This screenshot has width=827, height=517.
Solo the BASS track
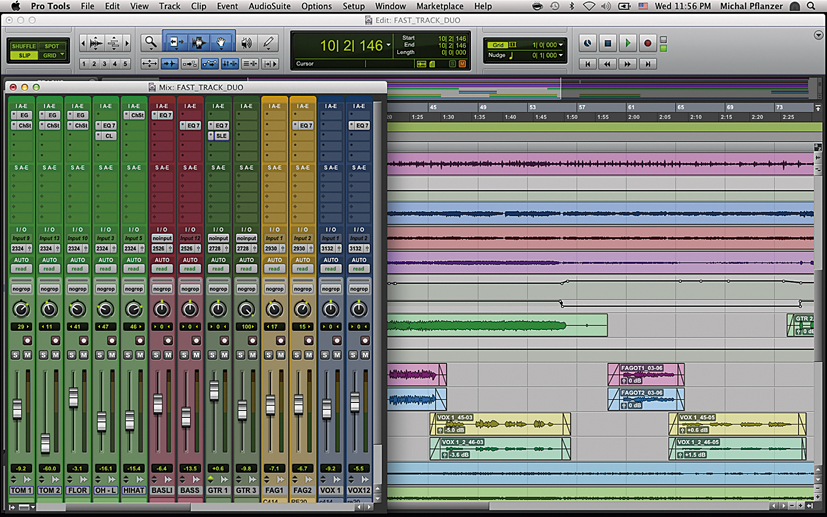coord(184,355)
